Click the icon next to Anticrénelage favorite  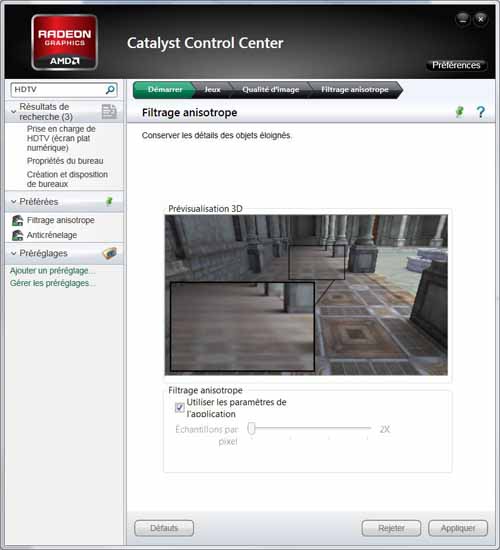(x=17, y=235)
